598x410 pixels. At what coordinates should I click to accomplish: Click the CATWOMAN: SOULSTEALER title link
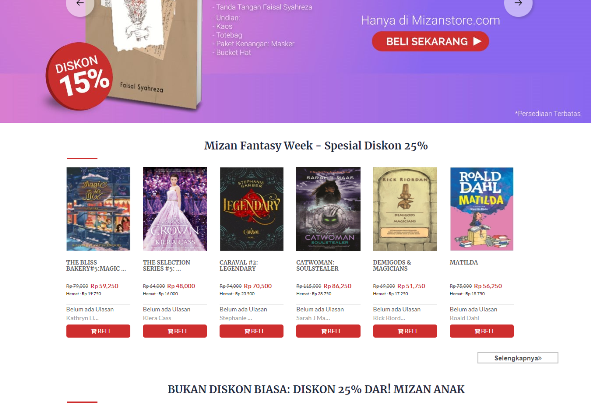pyautogui.click(x=317, y=265)
